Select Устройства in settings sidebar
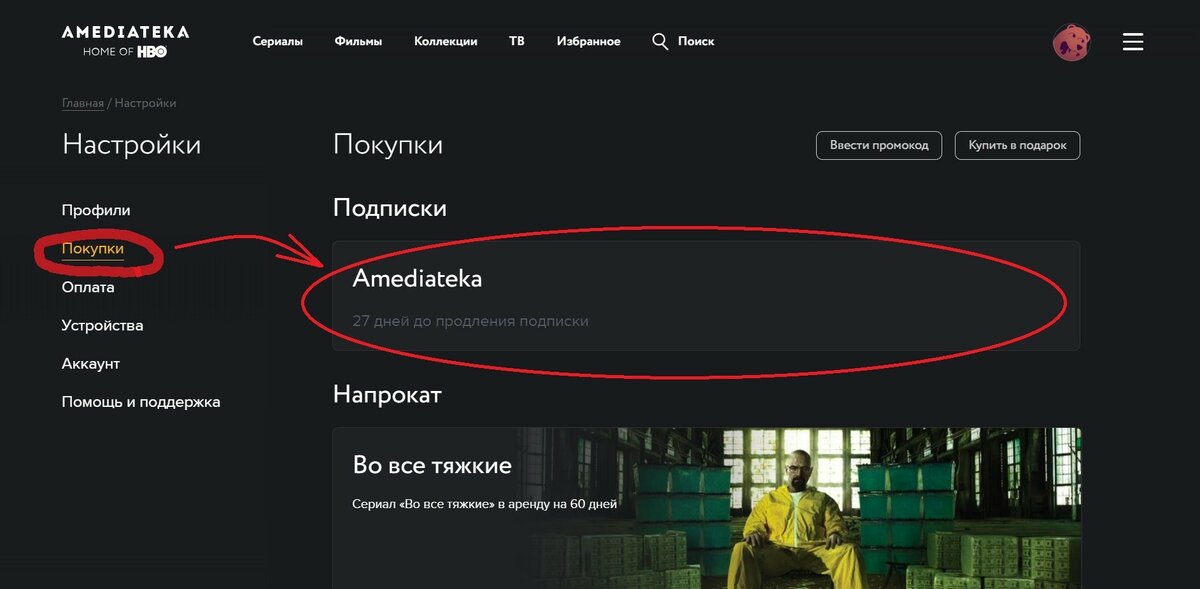1200x589 pixels. 102,325
